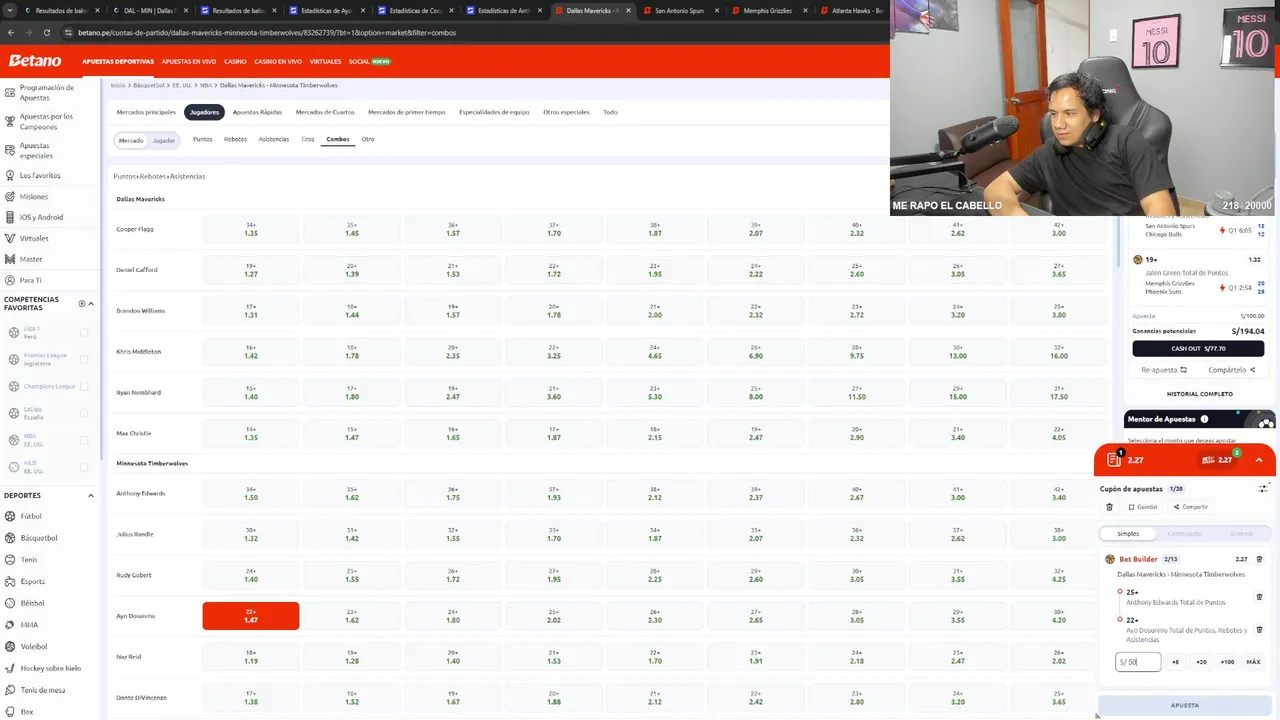Open the Voleibol icon in sidebar
This screenshot has width=1280, height=720.
[10, 646]
